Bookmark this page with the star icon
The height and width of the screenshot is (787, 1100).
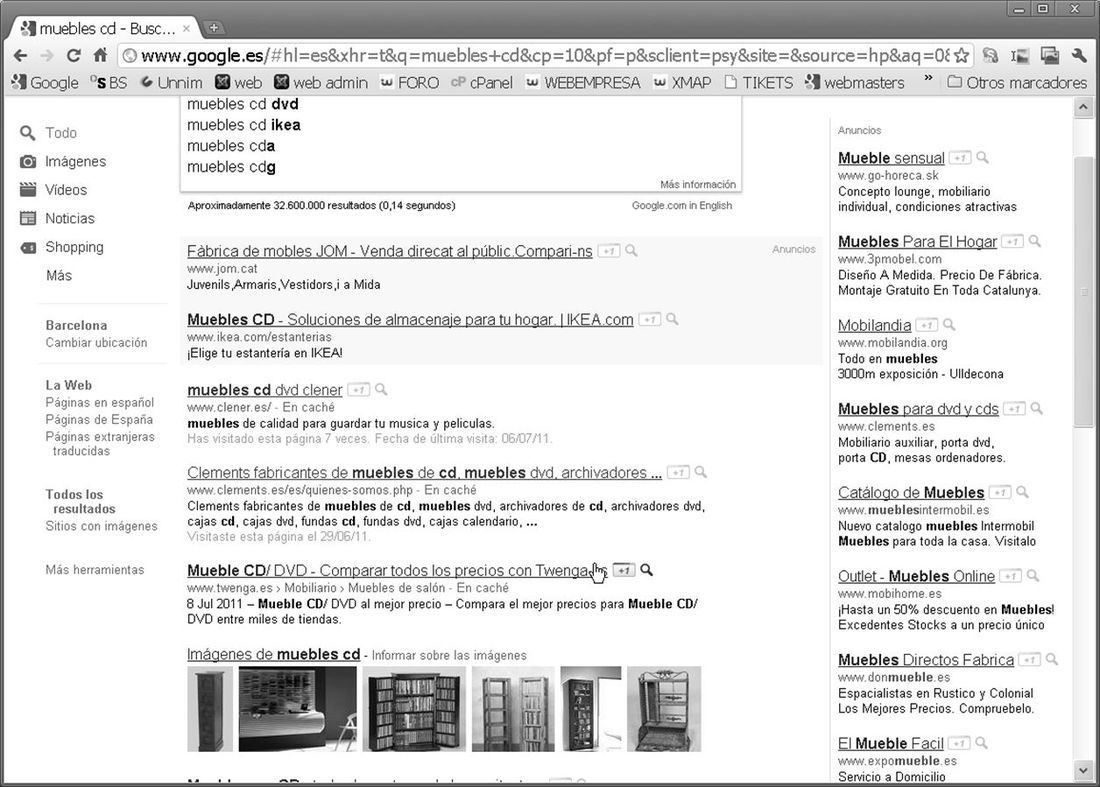click(961, 55)
